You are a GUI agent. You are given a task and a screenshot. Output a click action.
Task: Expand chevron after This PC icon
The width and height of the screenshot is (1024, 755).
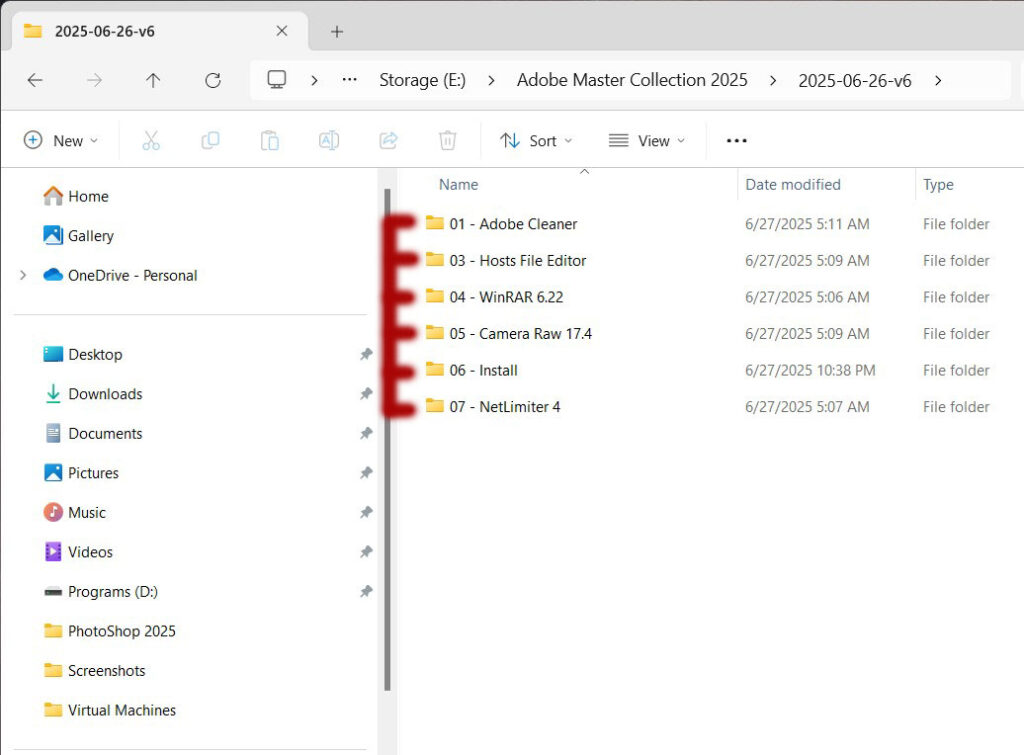point(314,80)
